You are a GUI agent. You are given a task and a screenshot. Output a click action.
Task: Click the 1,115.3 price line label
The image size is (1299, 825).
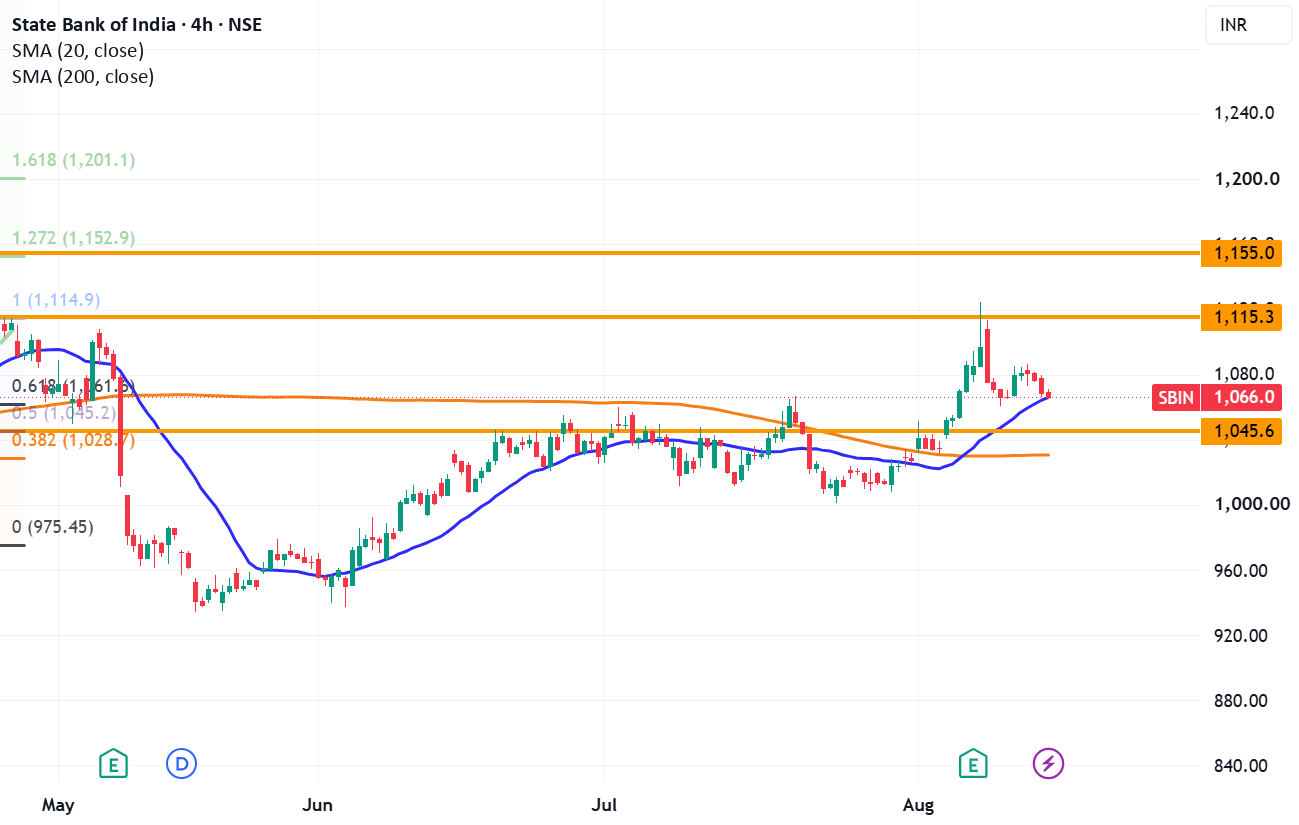[1243, 317]
